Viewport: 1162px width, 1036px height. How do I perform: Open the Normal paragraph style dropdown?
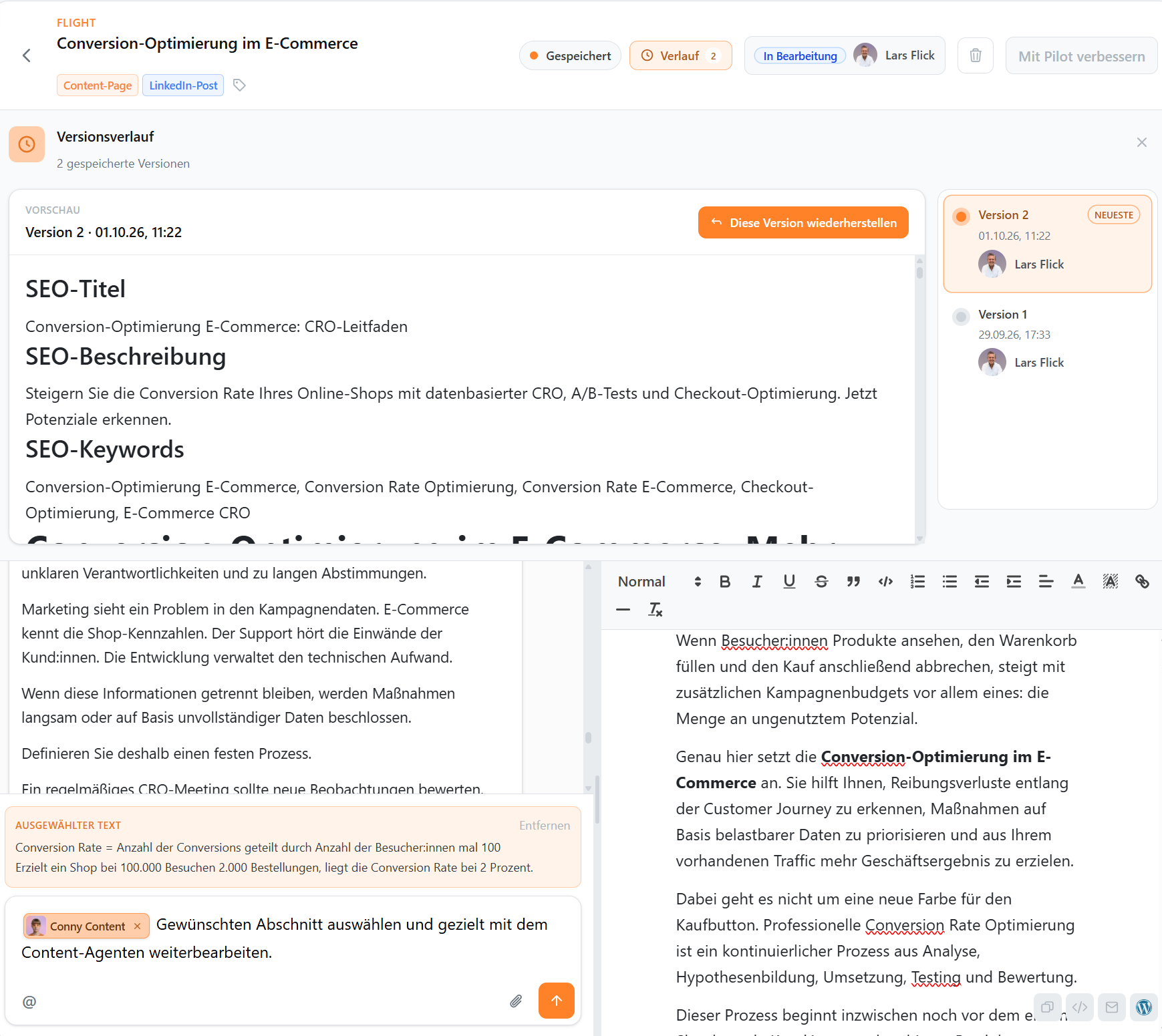660,581
